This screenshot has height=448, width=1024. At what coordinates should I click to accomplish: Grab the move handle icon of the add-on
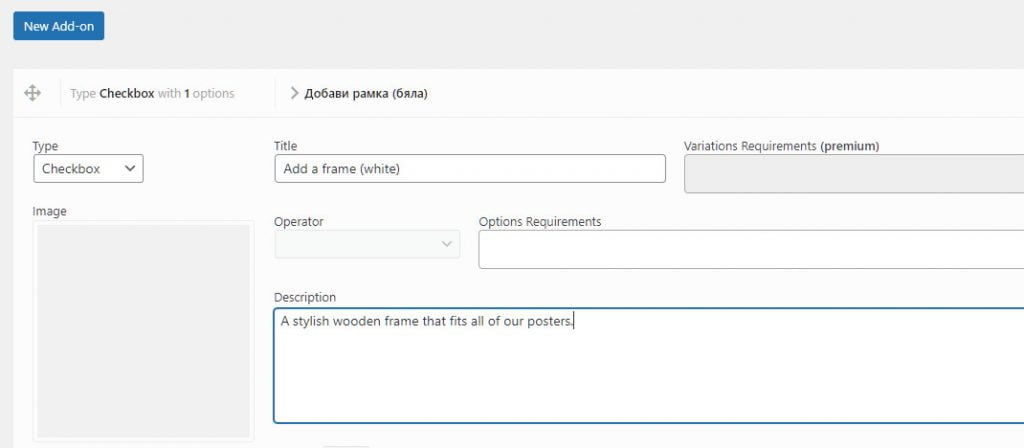click(x=32, y=93)
